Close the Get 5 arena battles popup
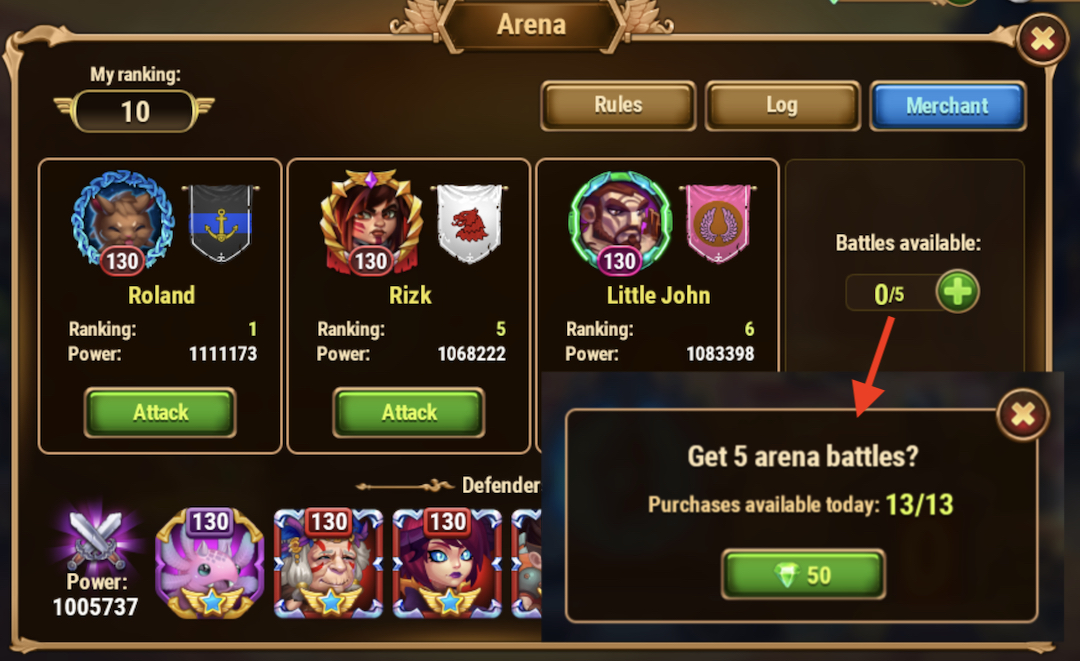 [x=1023, y=415]
